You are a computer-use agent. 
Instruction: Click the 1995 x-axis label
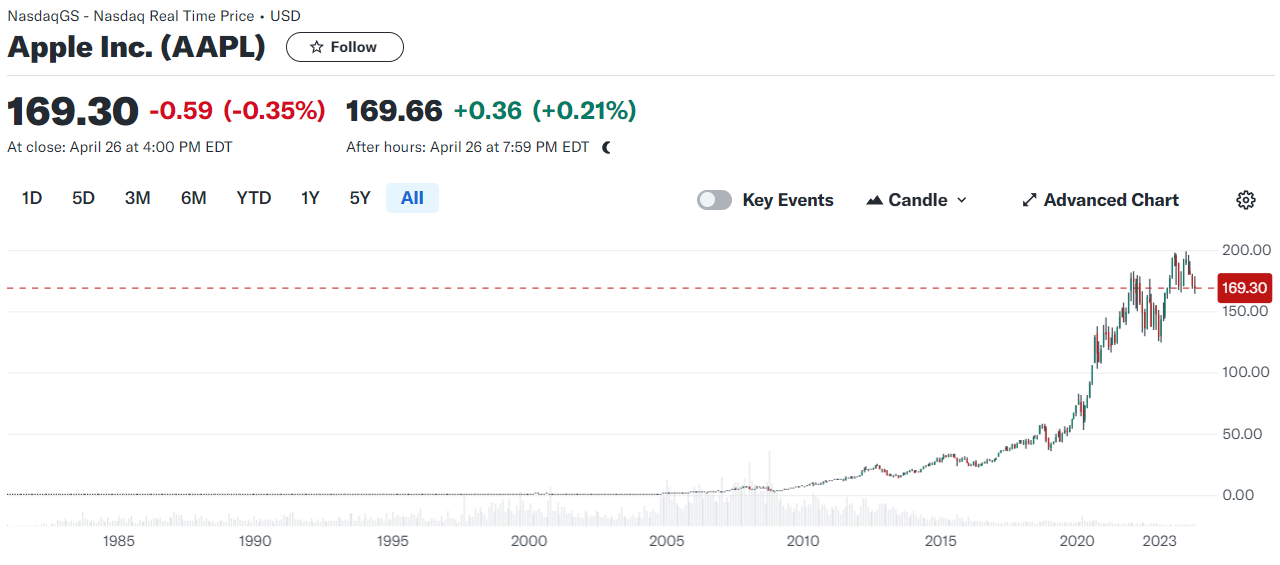click(x=393, y=541)
